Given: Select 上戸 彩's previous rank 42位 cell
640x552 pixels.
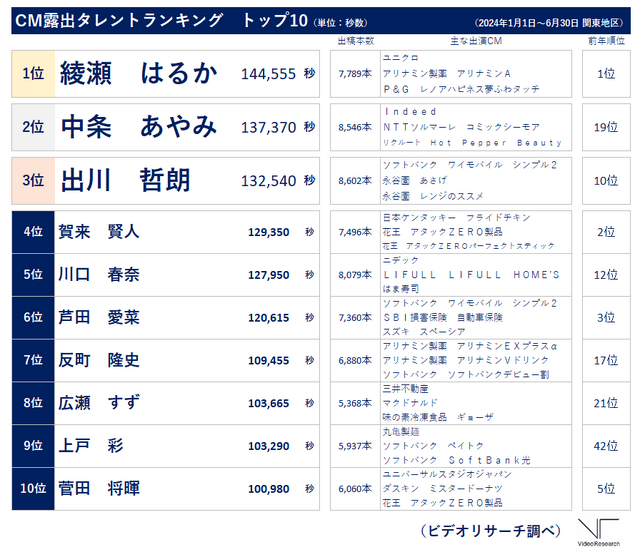Looking at the screenshot, I should pos(605,446).
